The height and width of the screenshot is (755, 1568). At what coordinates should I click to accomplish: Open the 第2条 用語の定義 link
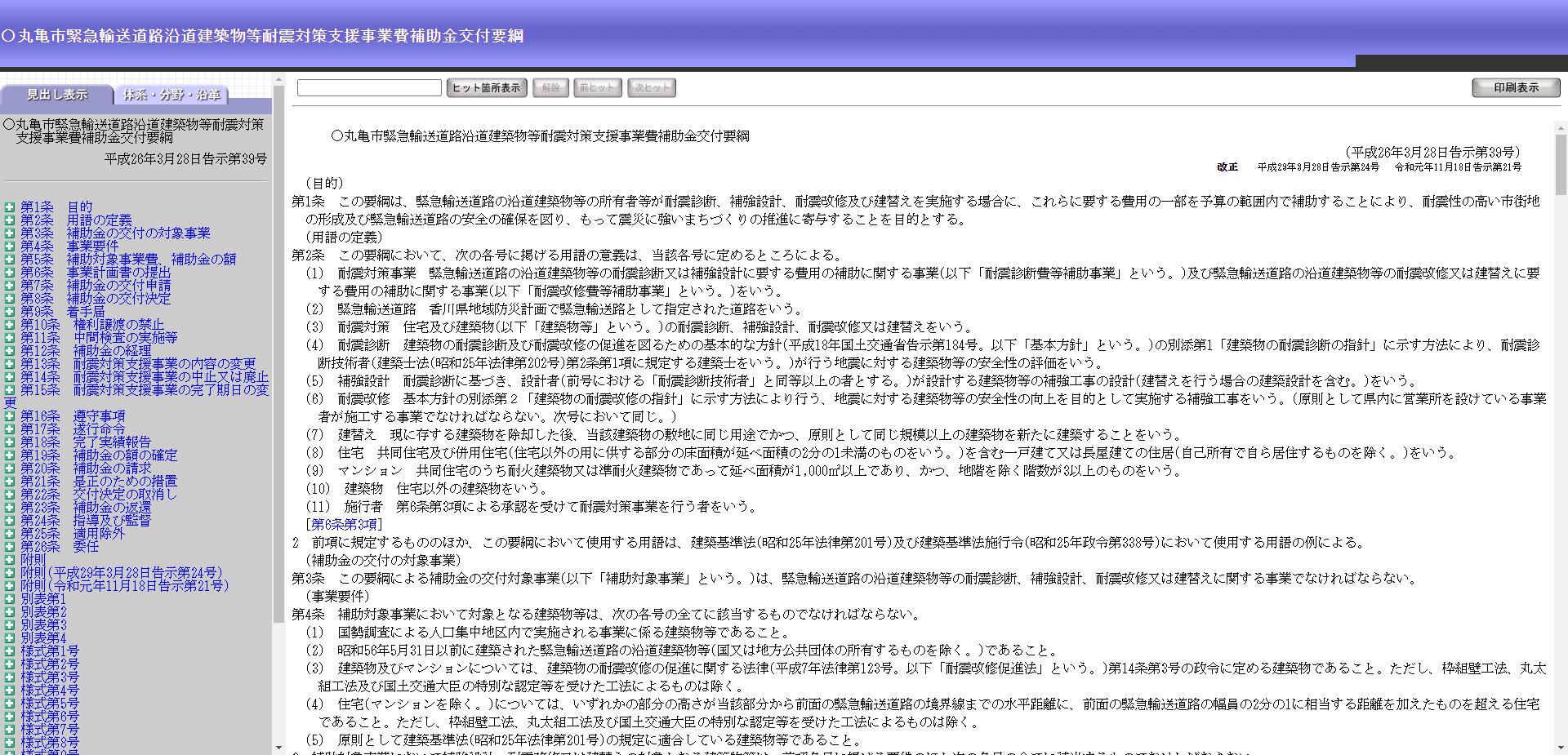pyautogui.click(x=78, y=220)
